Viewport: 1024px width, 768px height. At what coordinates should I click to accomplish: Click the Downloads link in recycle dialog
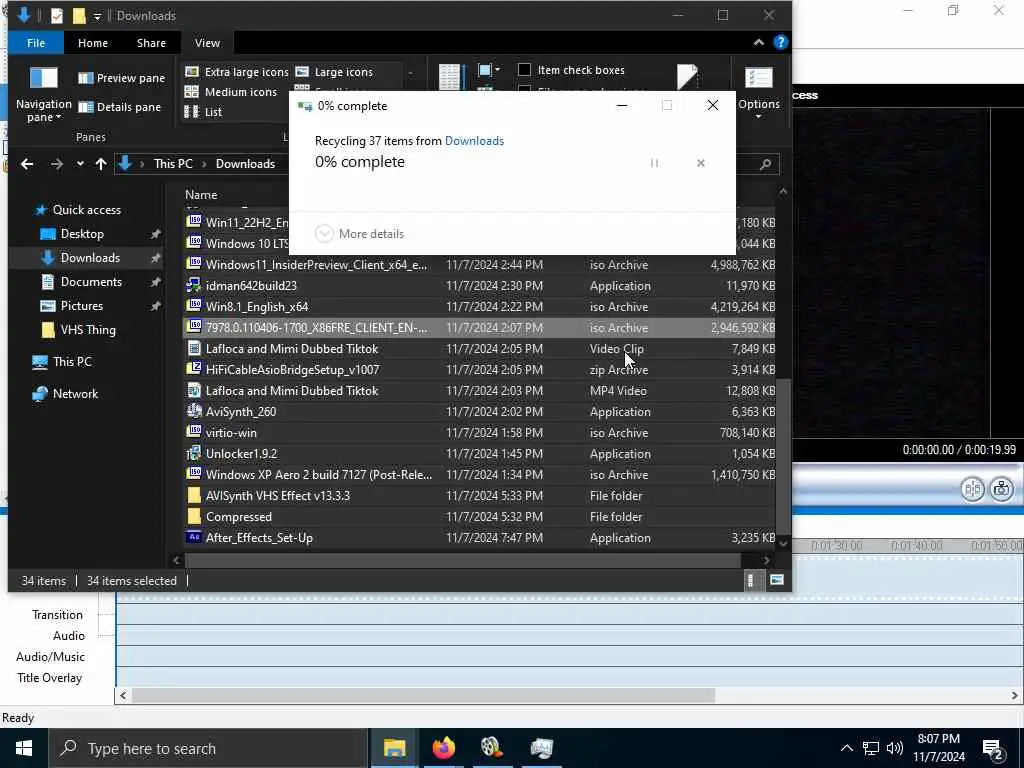pos(474,140)
